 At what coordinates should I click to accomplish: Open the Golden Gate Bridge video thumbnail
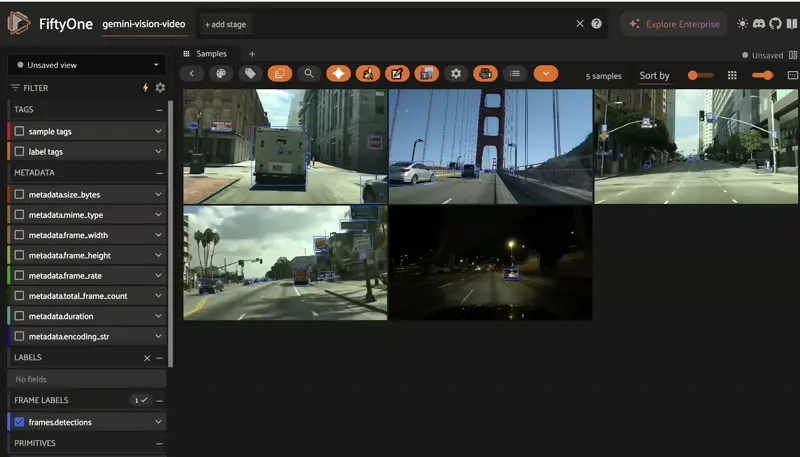(491, 146)
